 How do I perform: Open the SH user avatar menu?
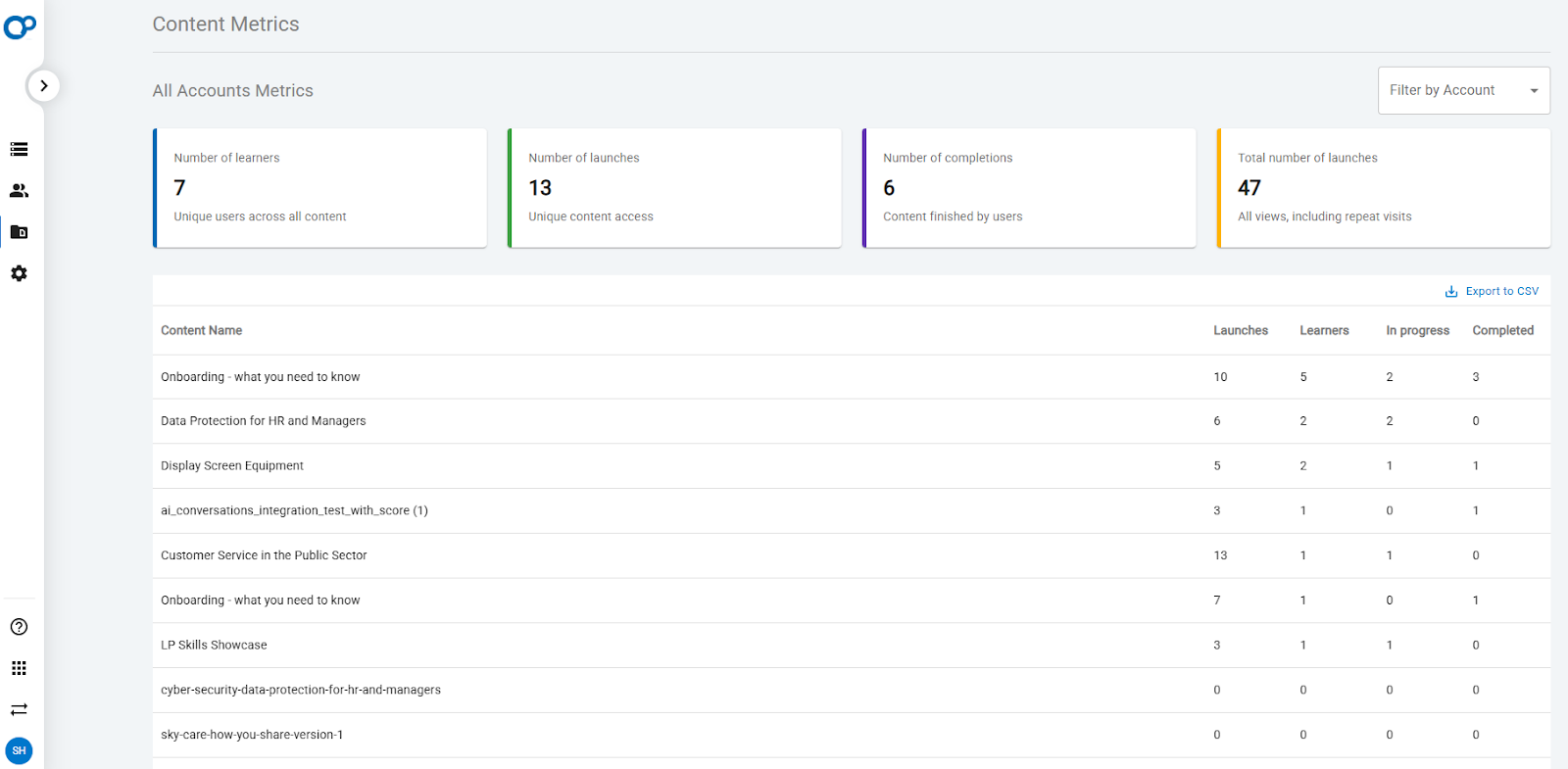click(x=19, y=750)
